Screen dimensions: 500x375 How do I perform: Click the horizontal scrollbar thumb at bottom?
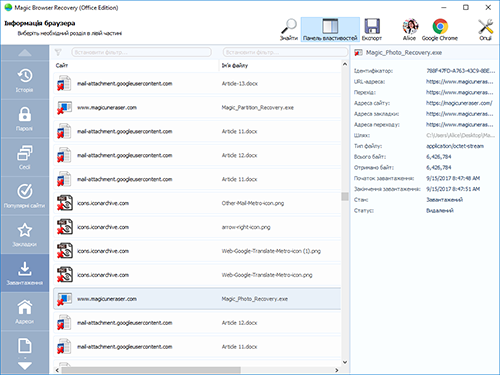tap(151, 370)
